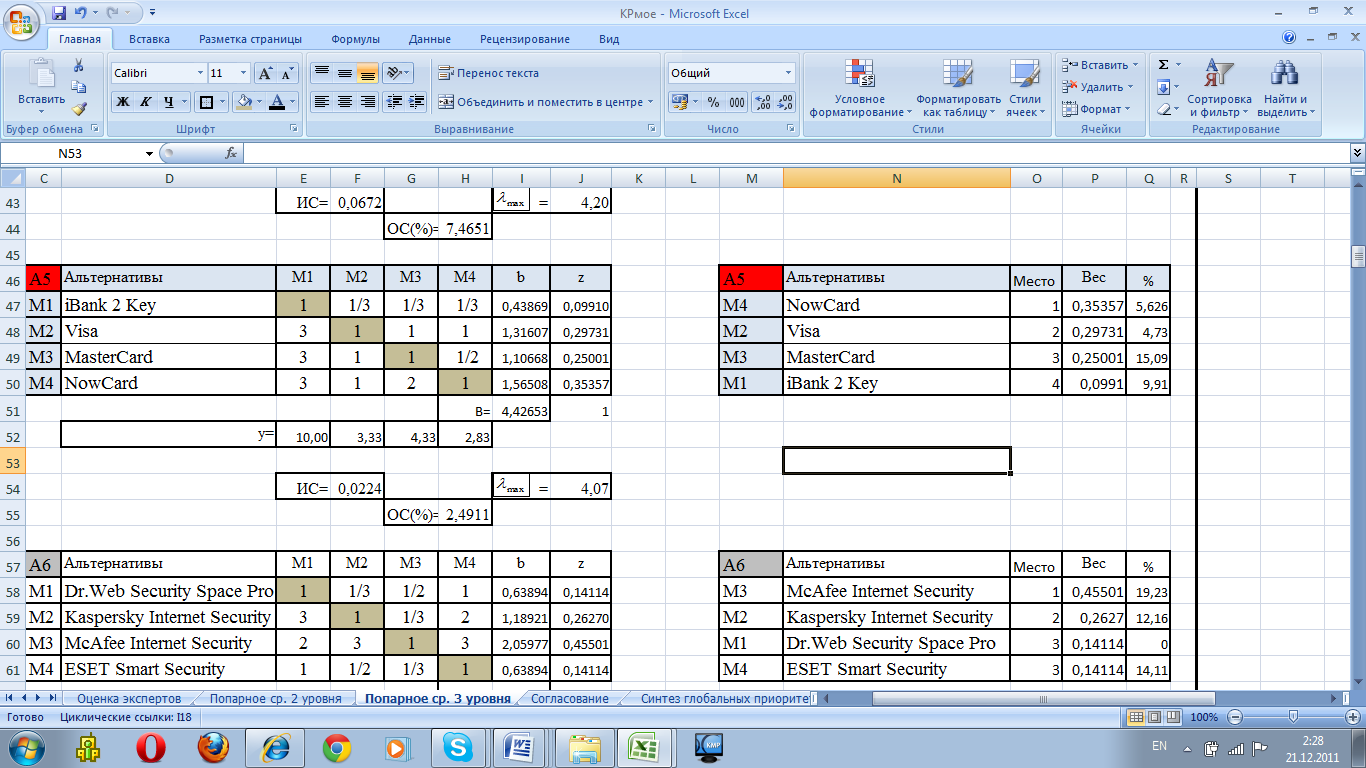Click the Fill down-arrow icon

coord(1164,87)
